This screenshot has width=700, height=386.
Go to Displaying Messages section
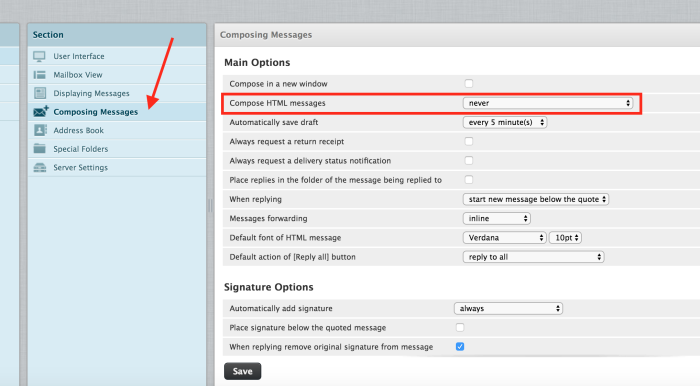coord(117,93)
